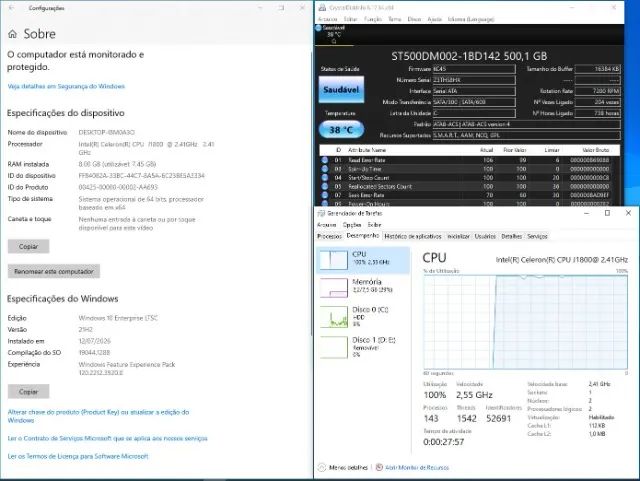
Task: Switch to the Usuários tab
Action: coord(485,236)
